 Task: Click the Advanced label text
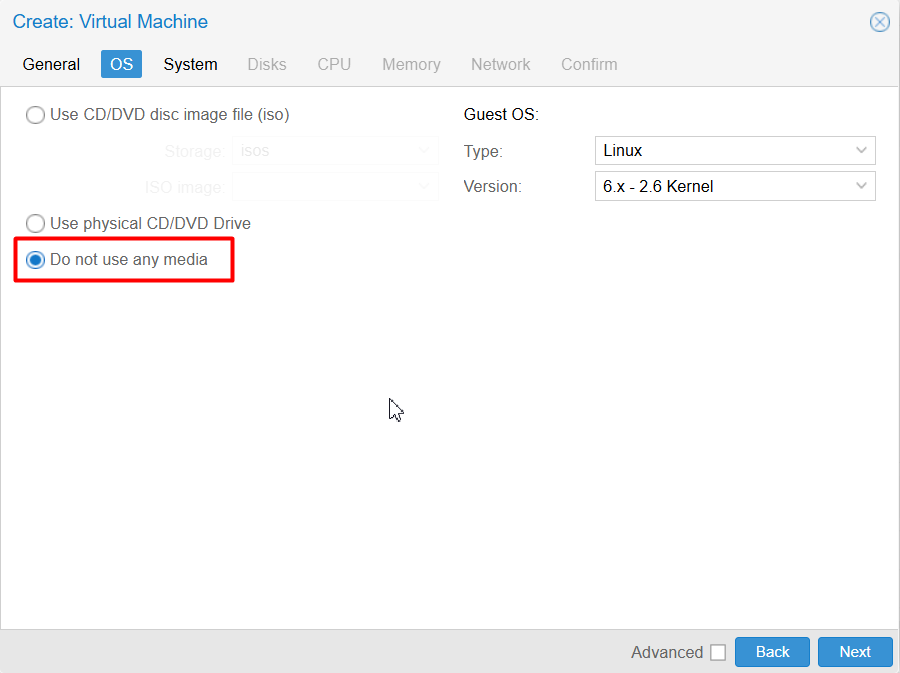click(x=667, y=652)
